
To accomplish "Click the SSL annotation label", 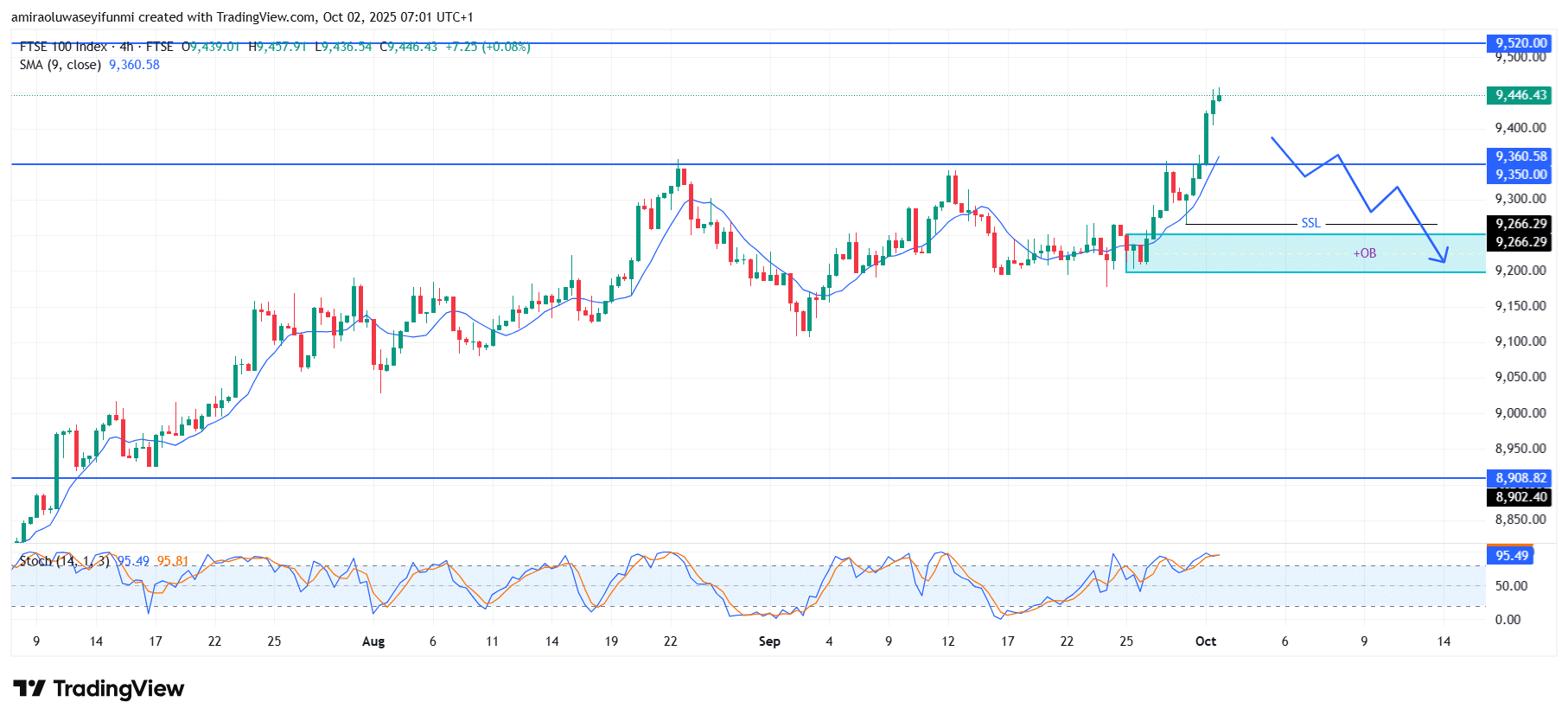I will click(1310, 224).
